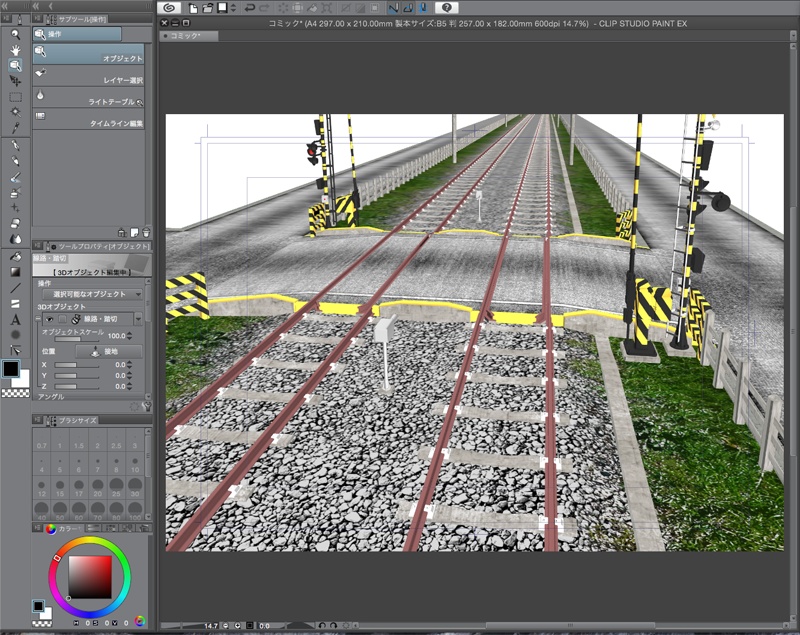800x635 pixels.
Task: Toggle visibility eye of 線路・踏切 object
Action: coord(49,319)
